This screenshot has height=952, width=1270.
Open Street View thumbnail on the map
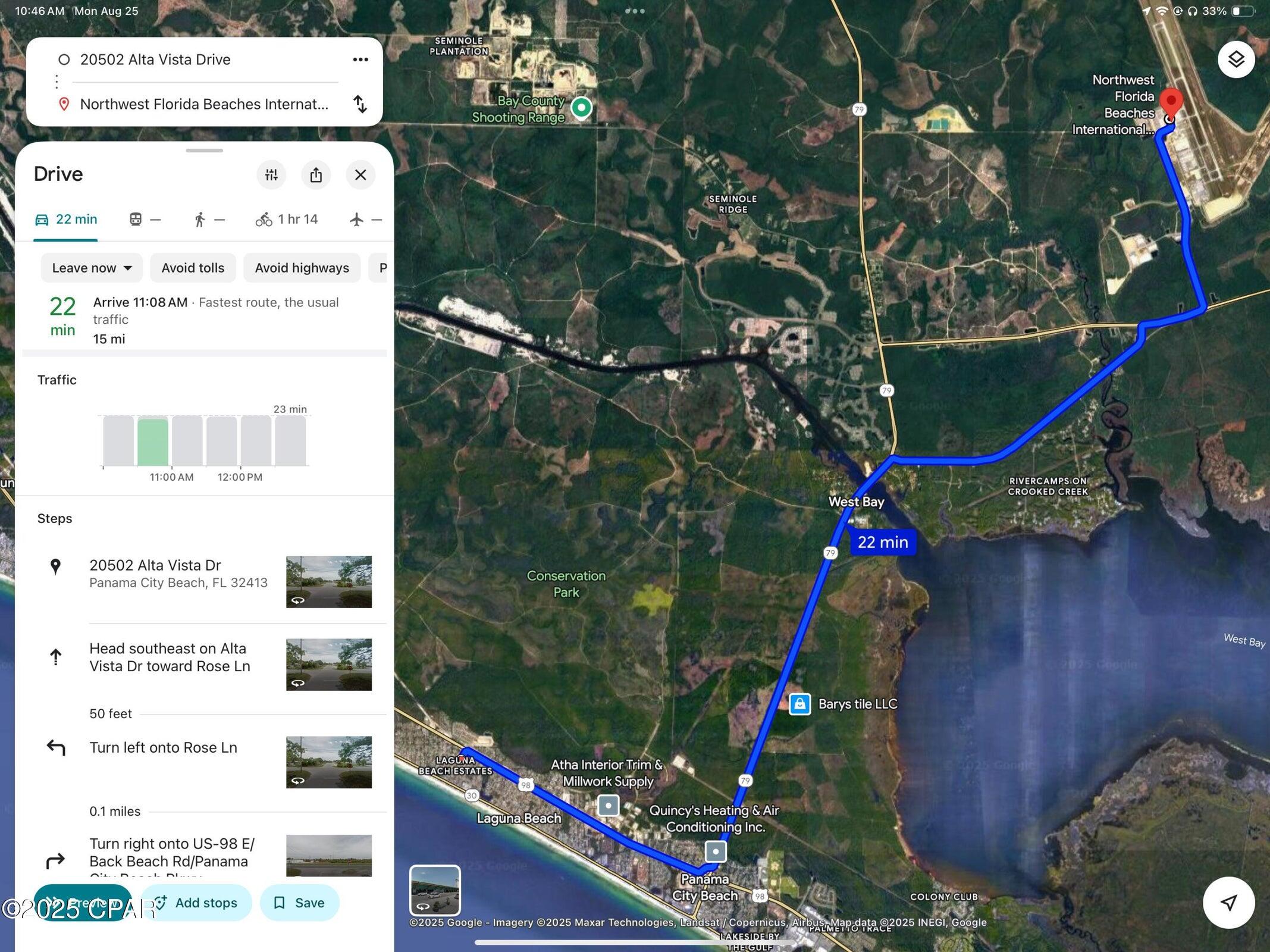coord(435,890)
